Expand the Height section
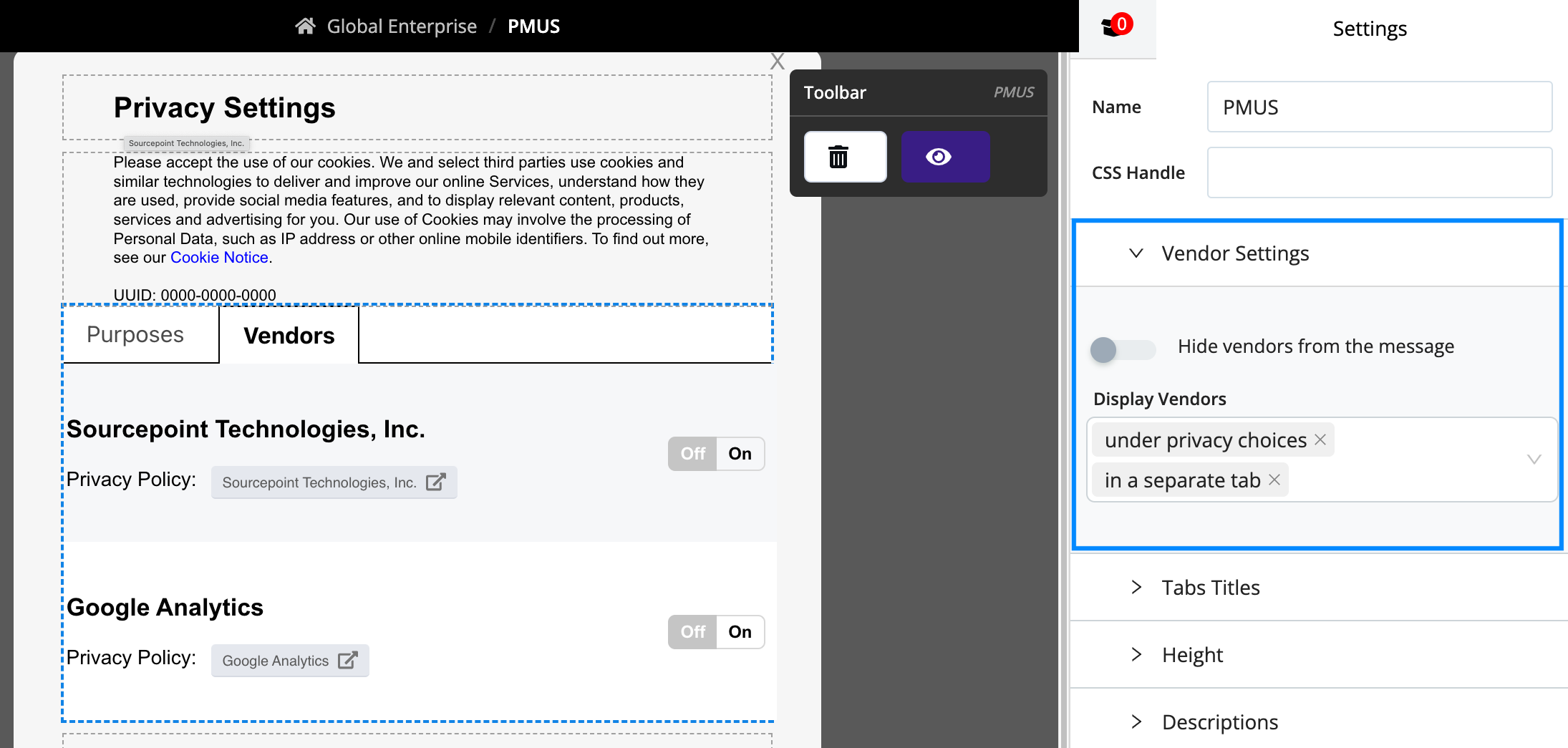 pyautogui.click(x=1317, y=655)
